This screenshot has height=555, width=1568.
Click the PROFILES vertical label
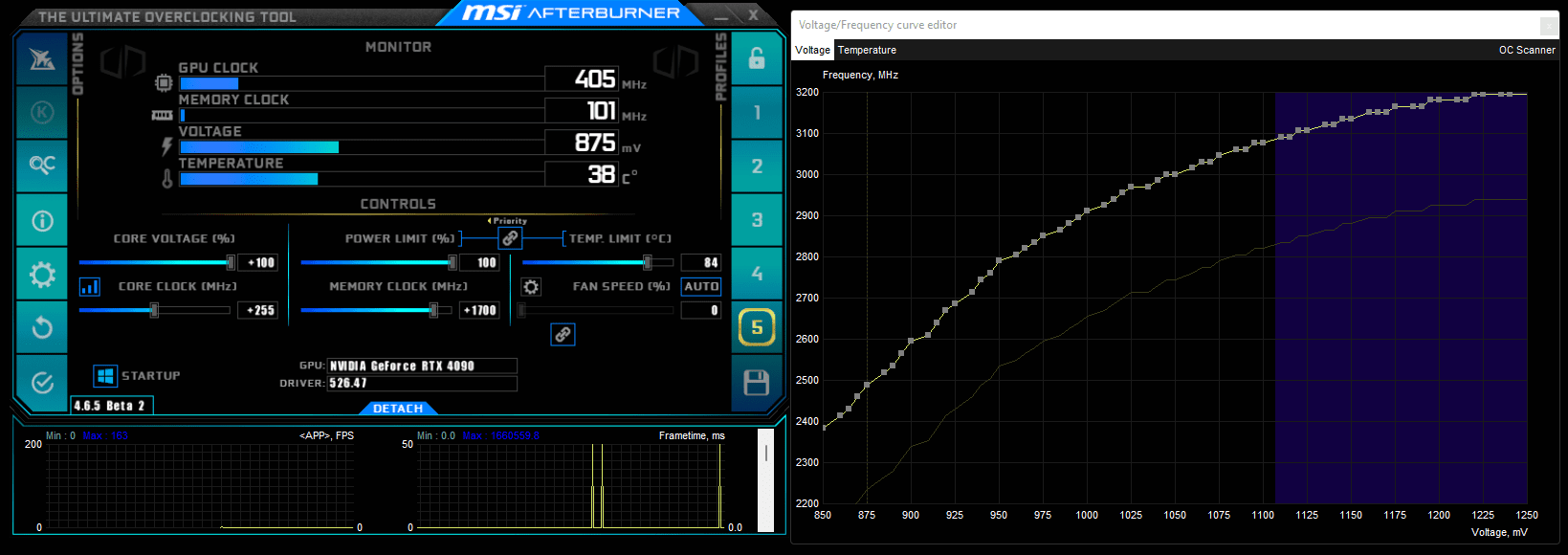tap(721, 66)
